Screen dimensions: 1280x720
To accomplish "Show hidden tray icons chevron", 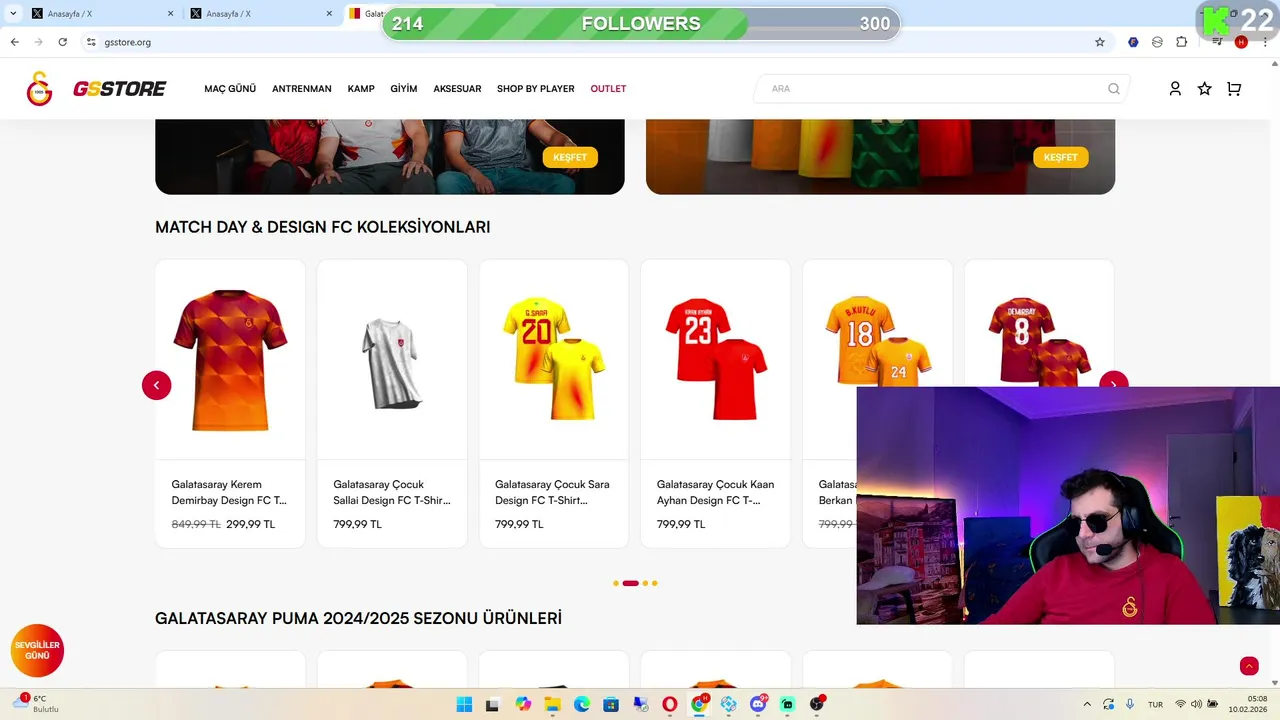I will (1087, 704).
